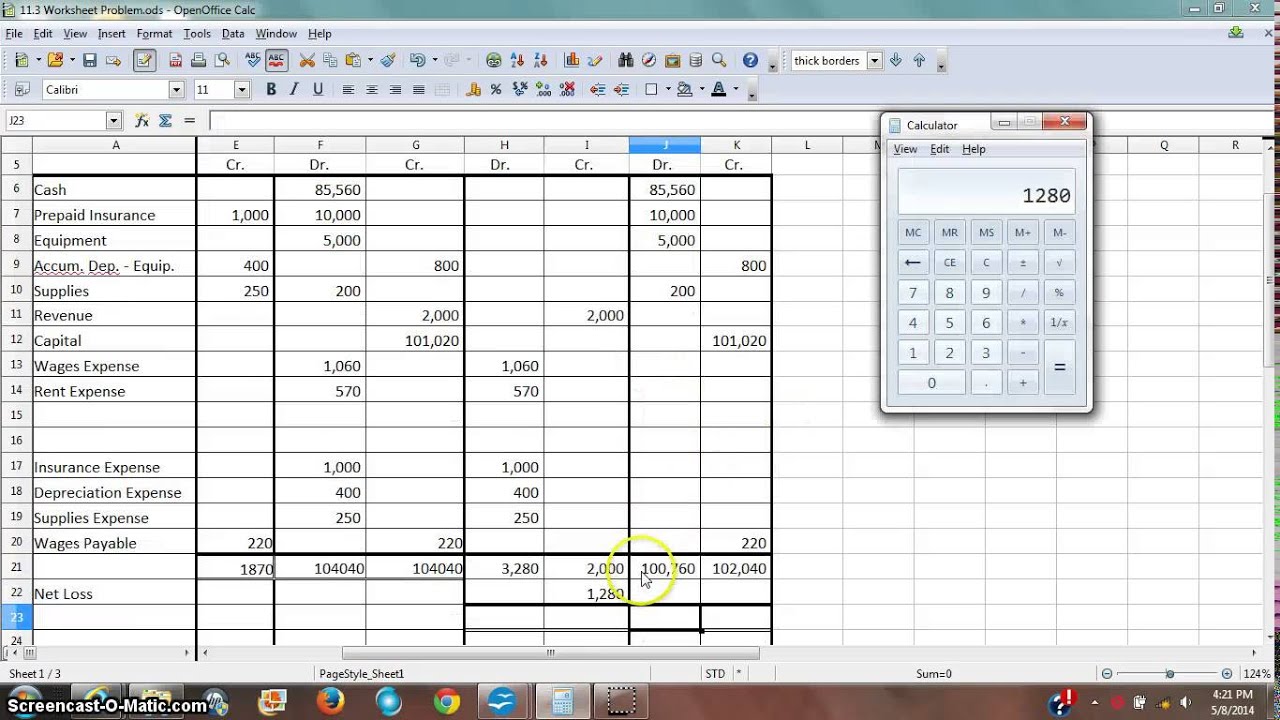Toggle Bold formatting
This screenshot has height=720, width=1280.
(271, 90)
